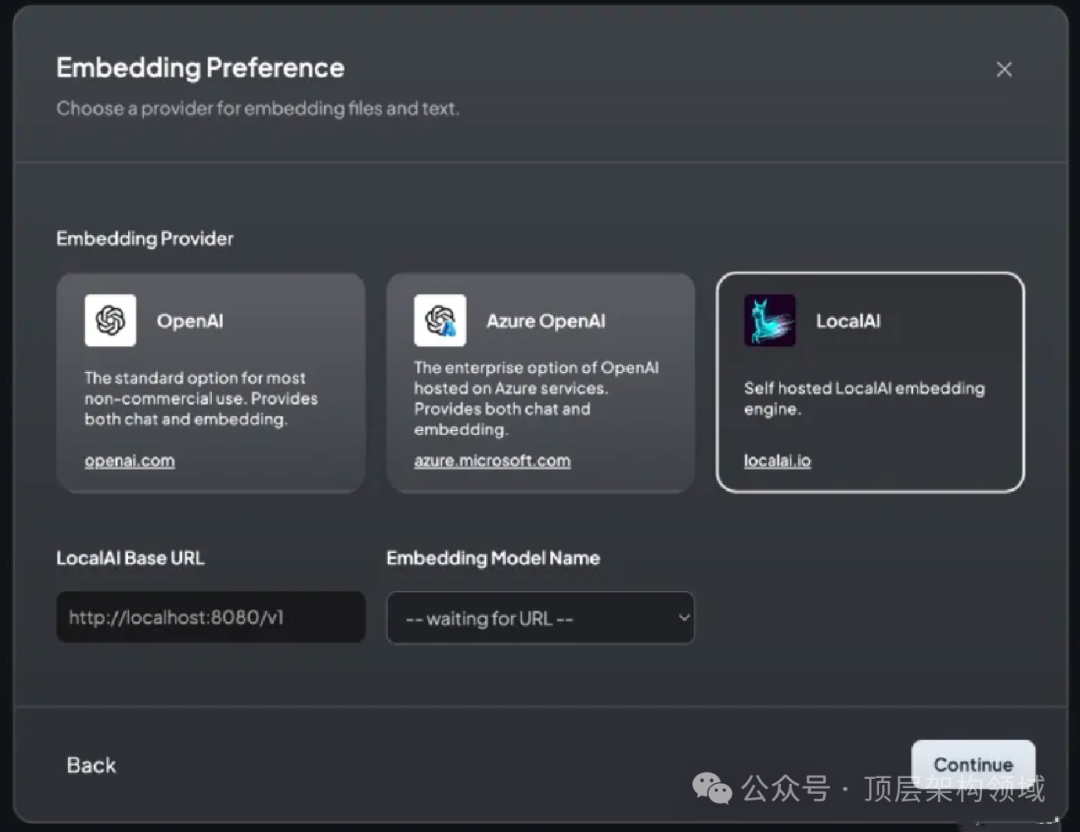Click the Continue button
The height and width of the screenshot is (832, 1080).
[x=973, y=765]
